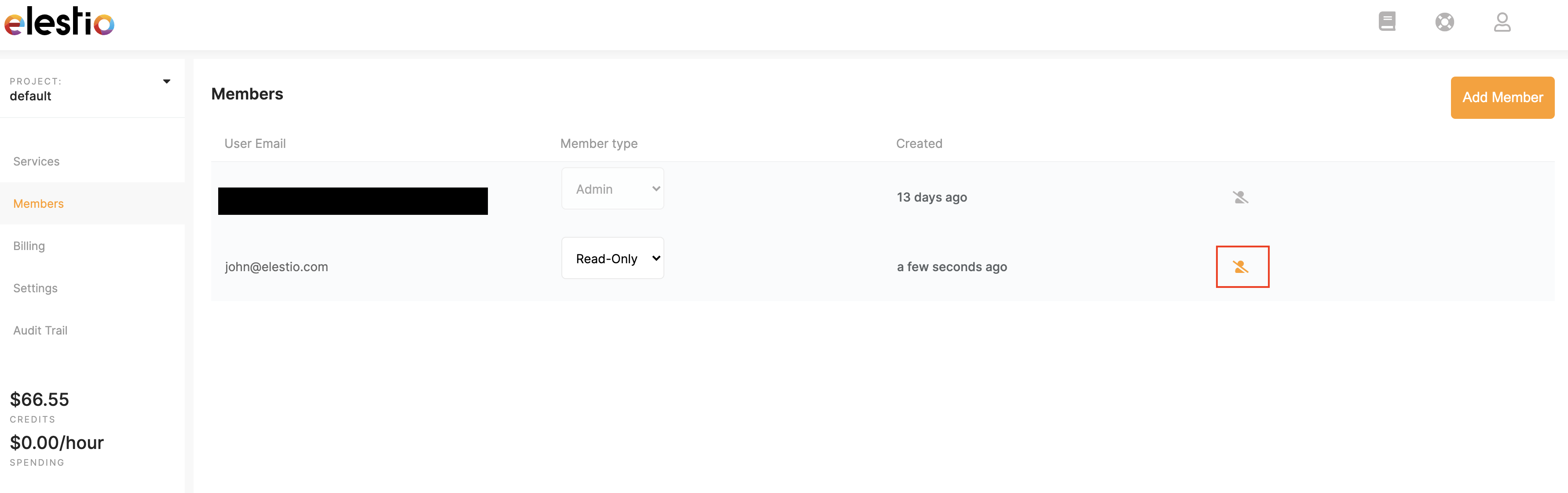The width and height of the screenshot is (1568, 493).
Task: Click the Created column header
Action: (x=919, y=143)
